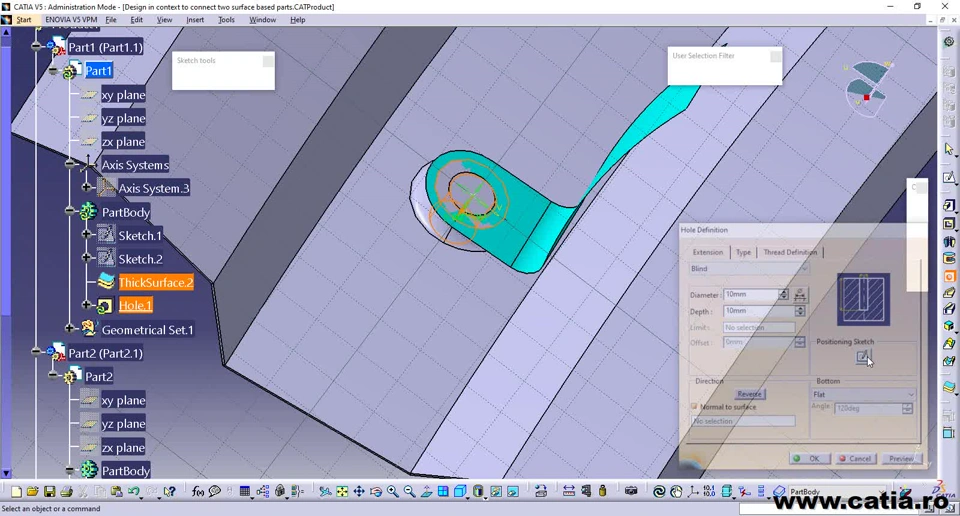Expand Sketch.1 tree node
960x516 pixels.
[86, 234]
